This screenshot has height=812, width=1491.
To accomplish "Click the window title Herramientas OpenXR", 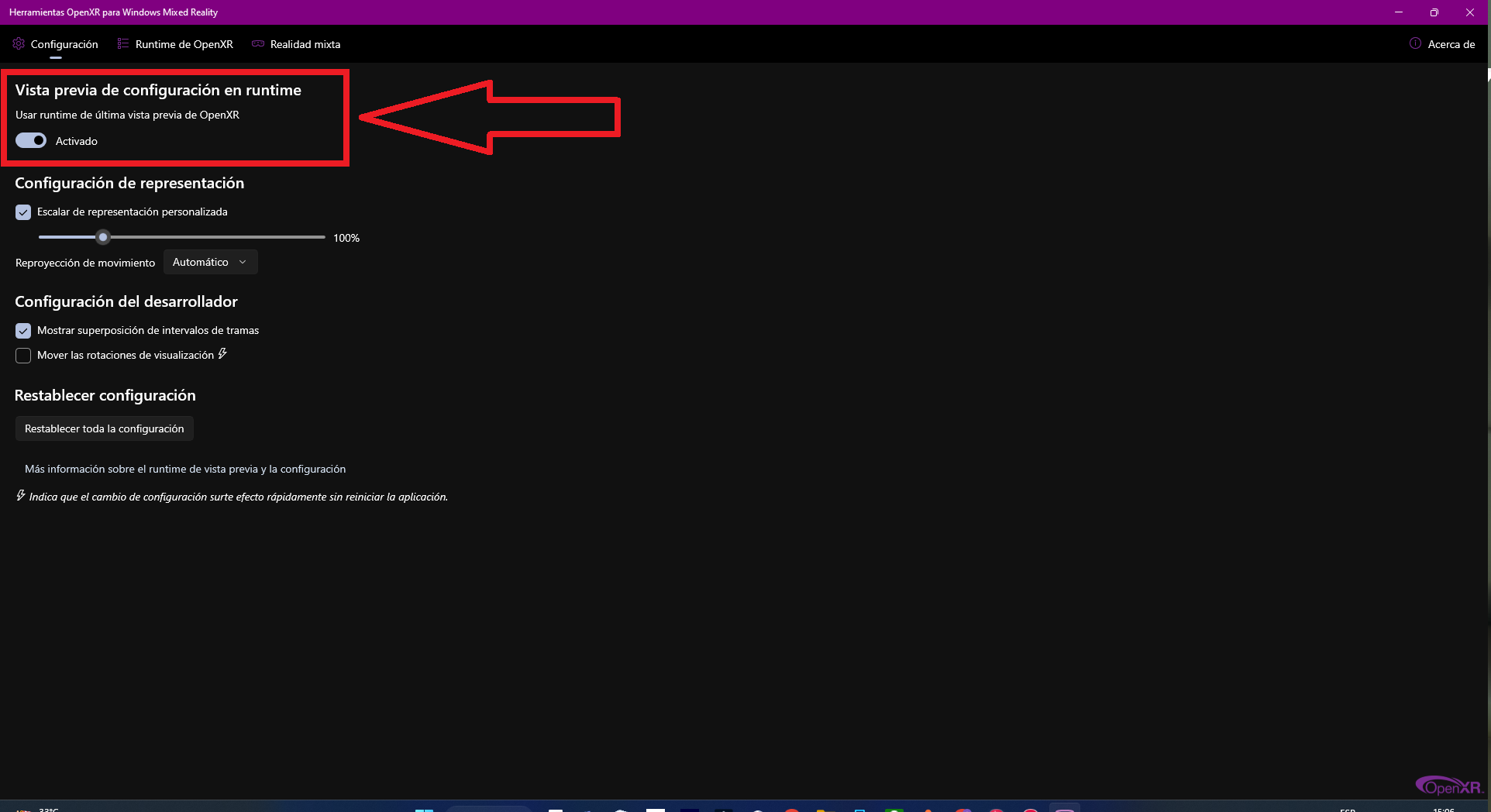I will (x=113, y=12).
